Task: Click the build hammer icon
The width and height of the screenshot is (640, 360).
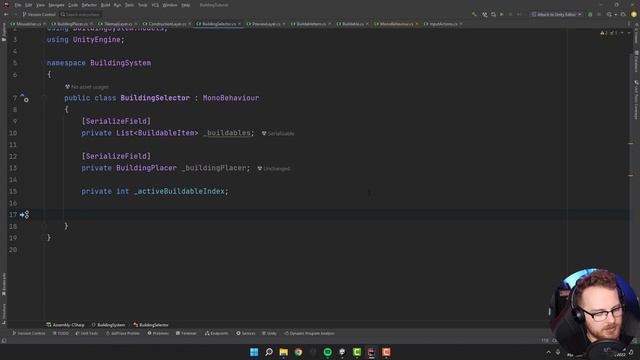Action: point(474,14)
